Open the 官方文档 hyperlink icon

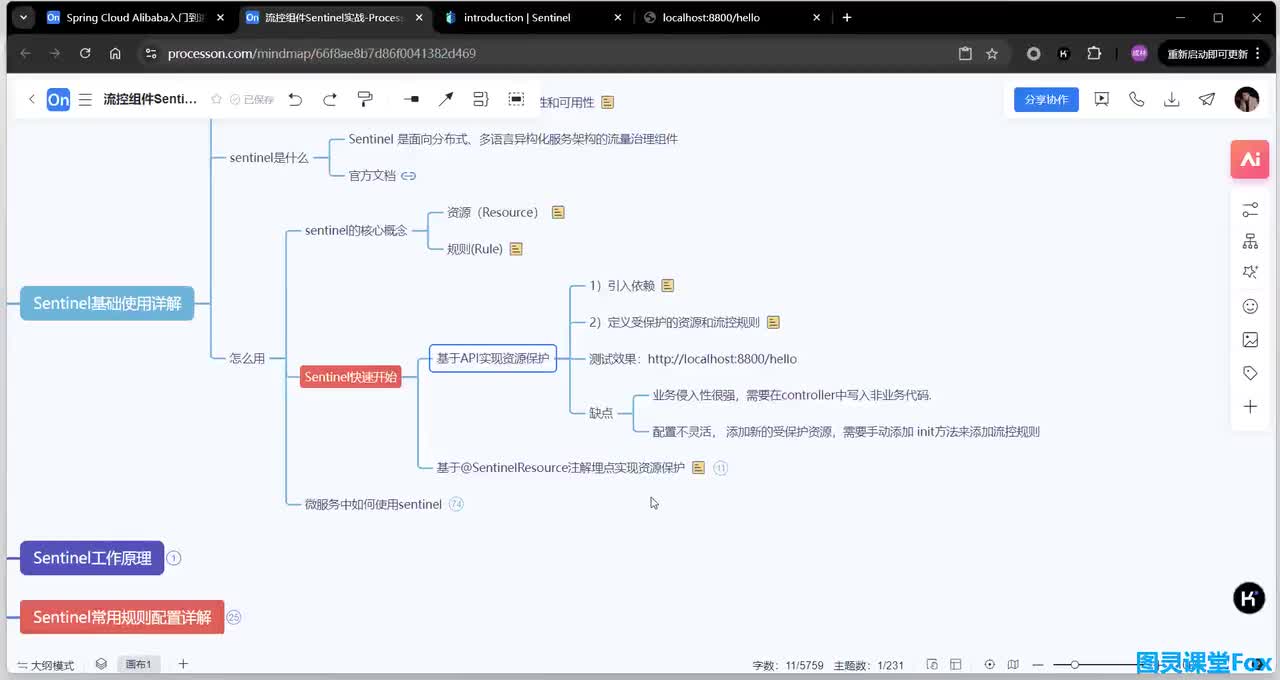(408, 176)
